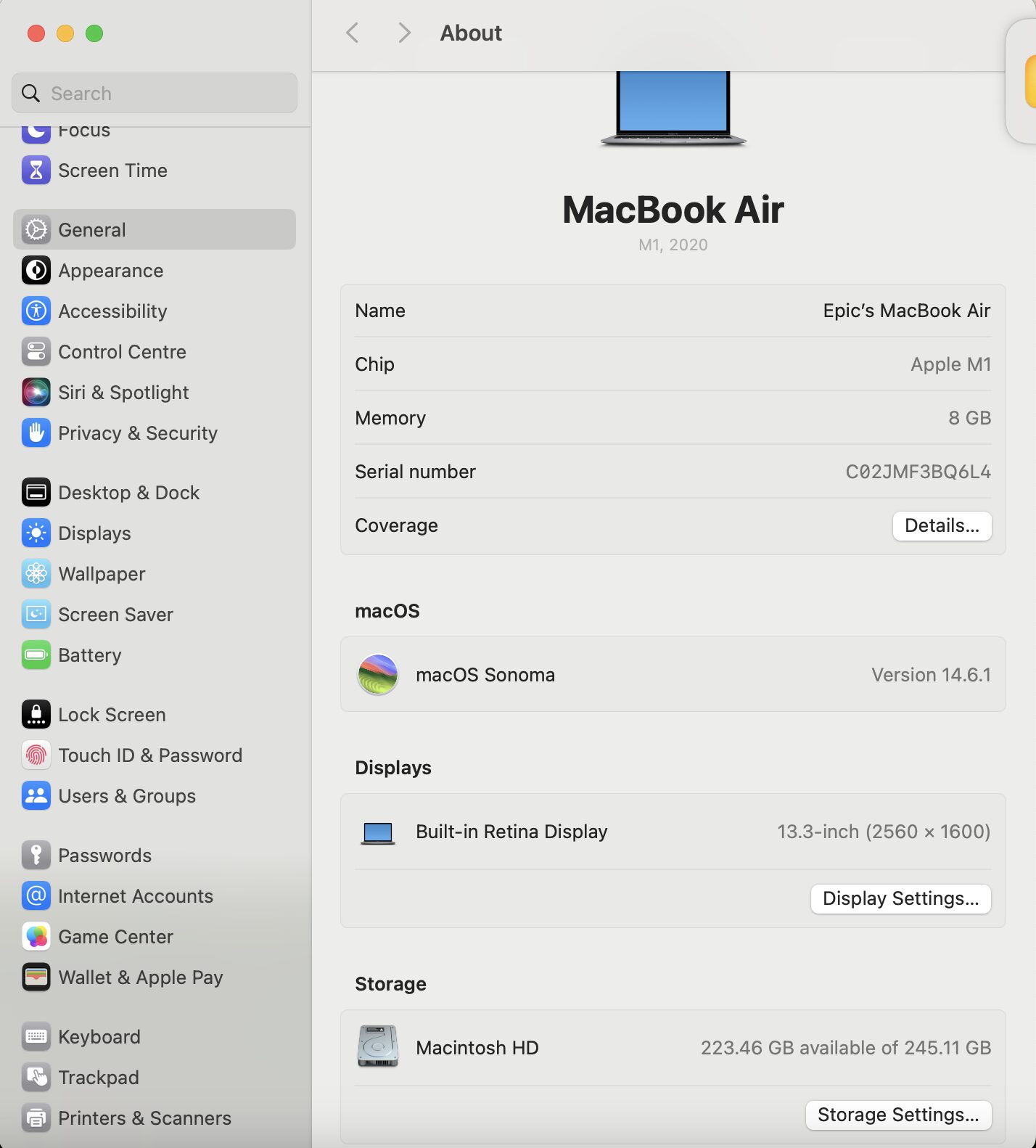Open Siri & Spotlight icon
This screenshot has width=1036, height=1148.
click(36, 393)
